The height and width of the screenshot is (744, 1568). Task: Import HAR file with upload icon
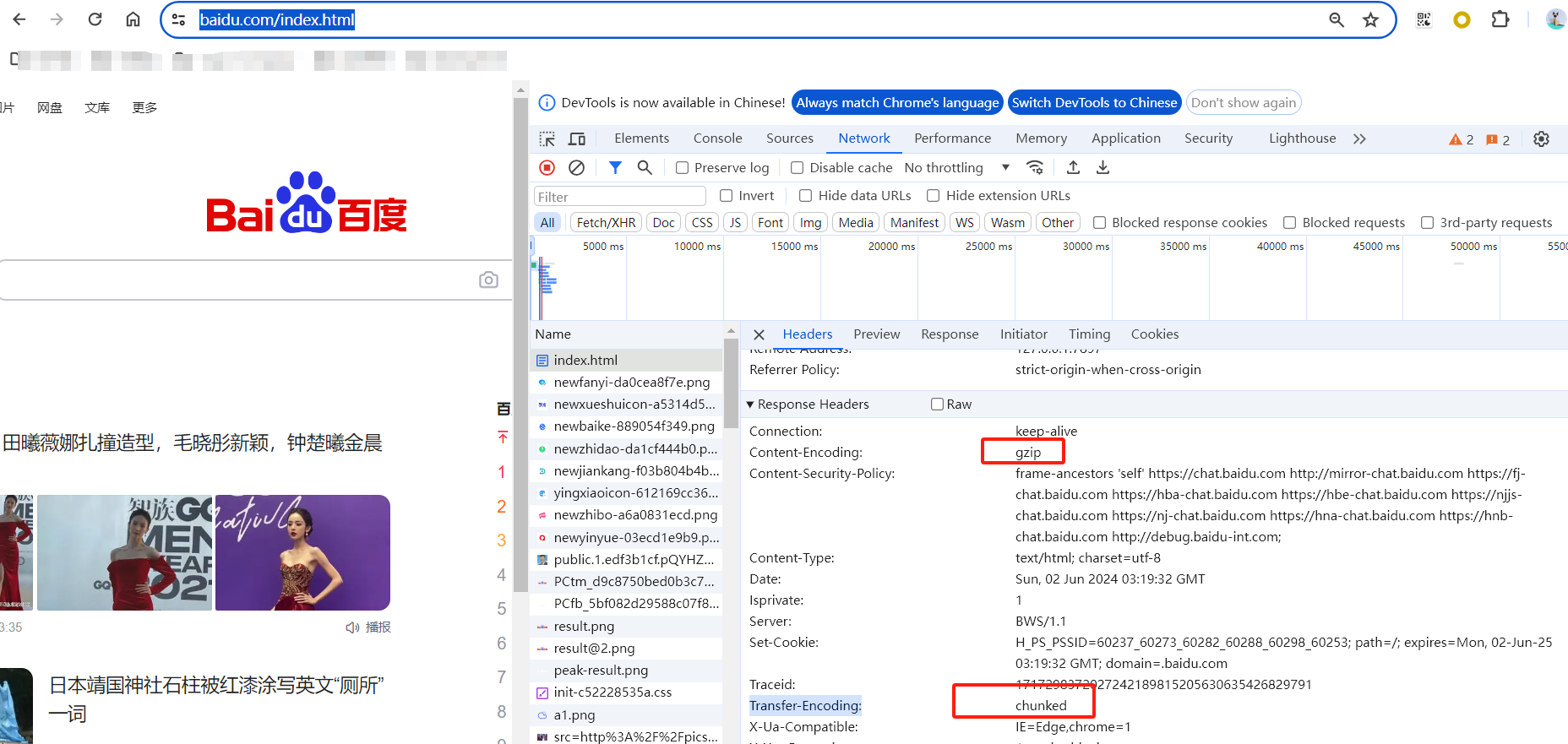1073,167
